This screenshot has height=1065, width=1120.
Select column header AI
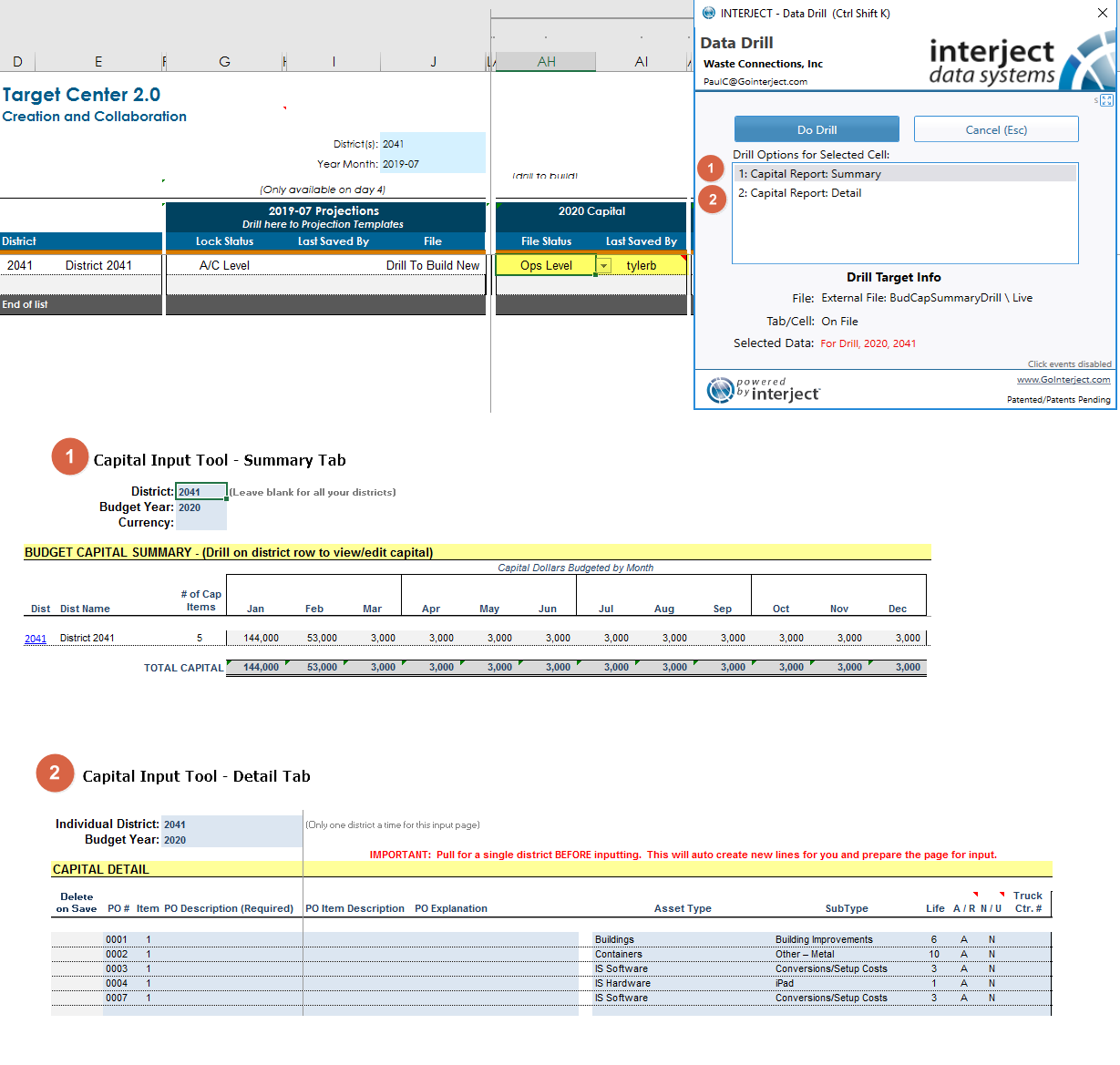click(642, 62)
